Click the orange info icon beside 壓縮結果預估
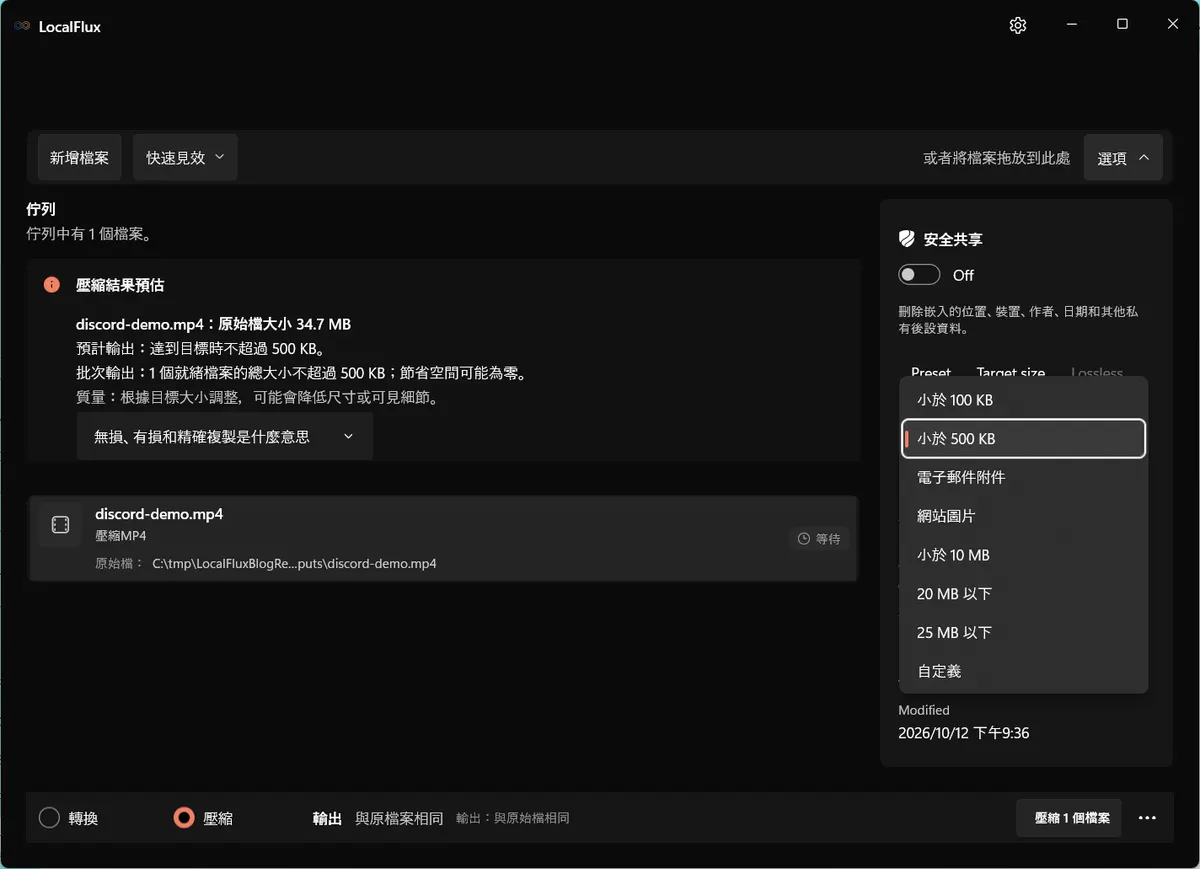Screen dimensions: 1200x869 (52, 285)
